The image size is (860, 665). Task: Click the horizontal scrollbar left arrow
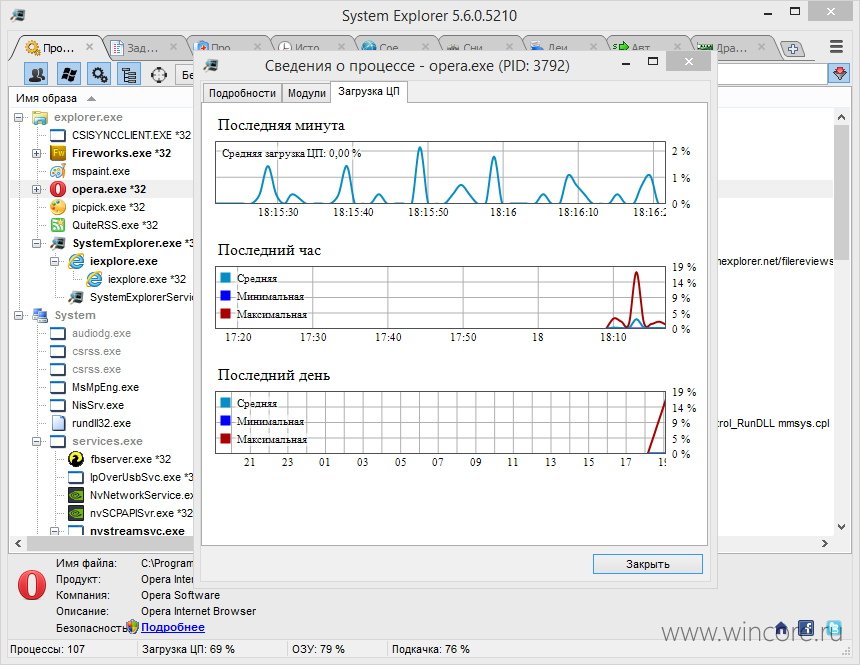tap(18, 543)
